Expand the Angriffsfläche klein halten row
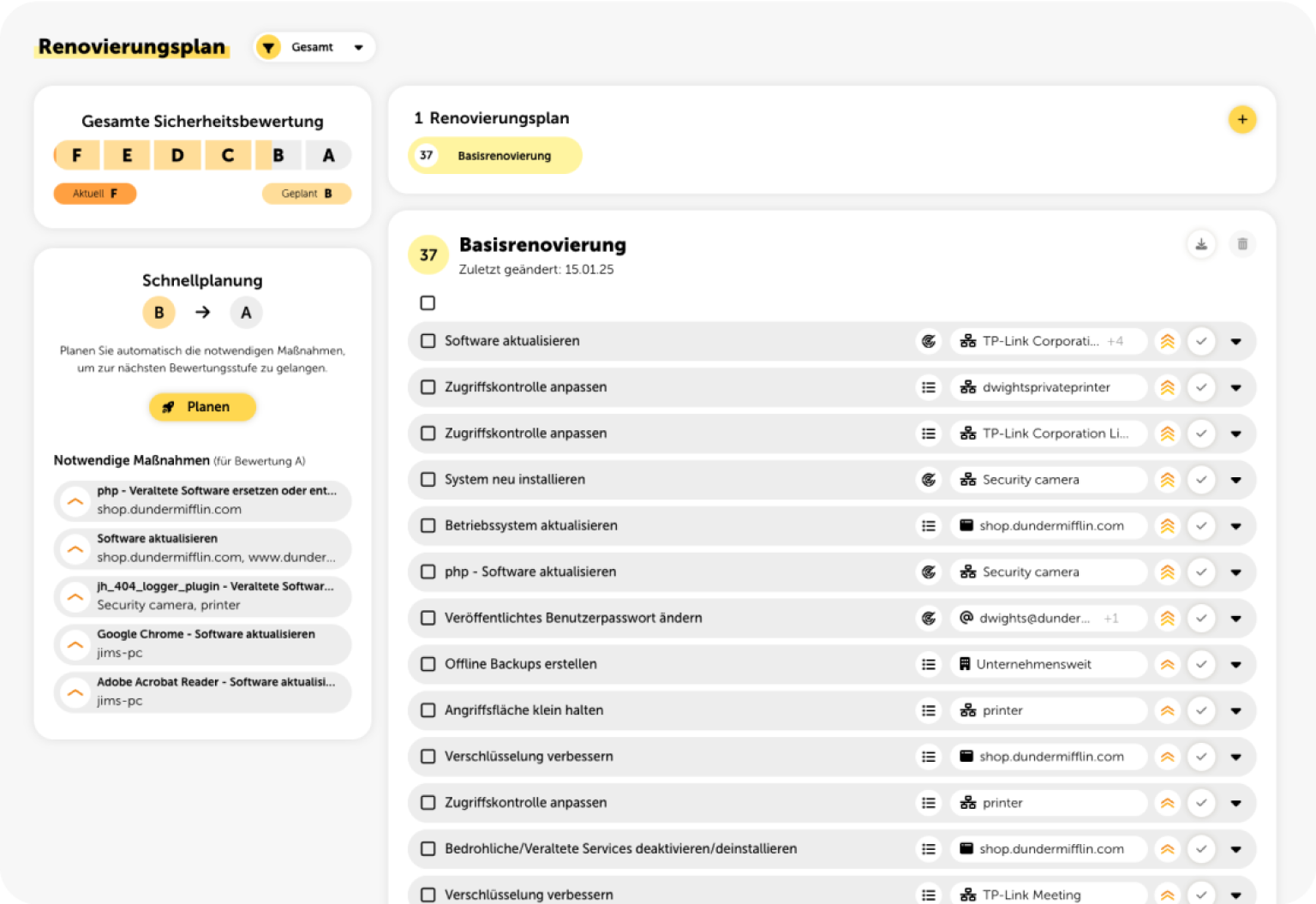The height and width of the screenshot is (904, 1316). (x=1235, y=710)
